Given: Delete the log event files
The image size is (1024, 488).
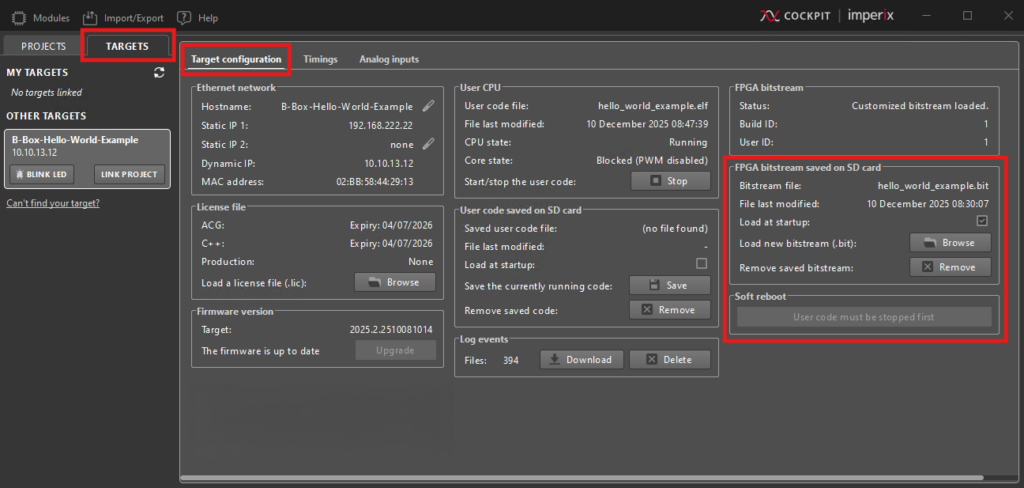Looking at the screenshot, I should click(669, 359).
